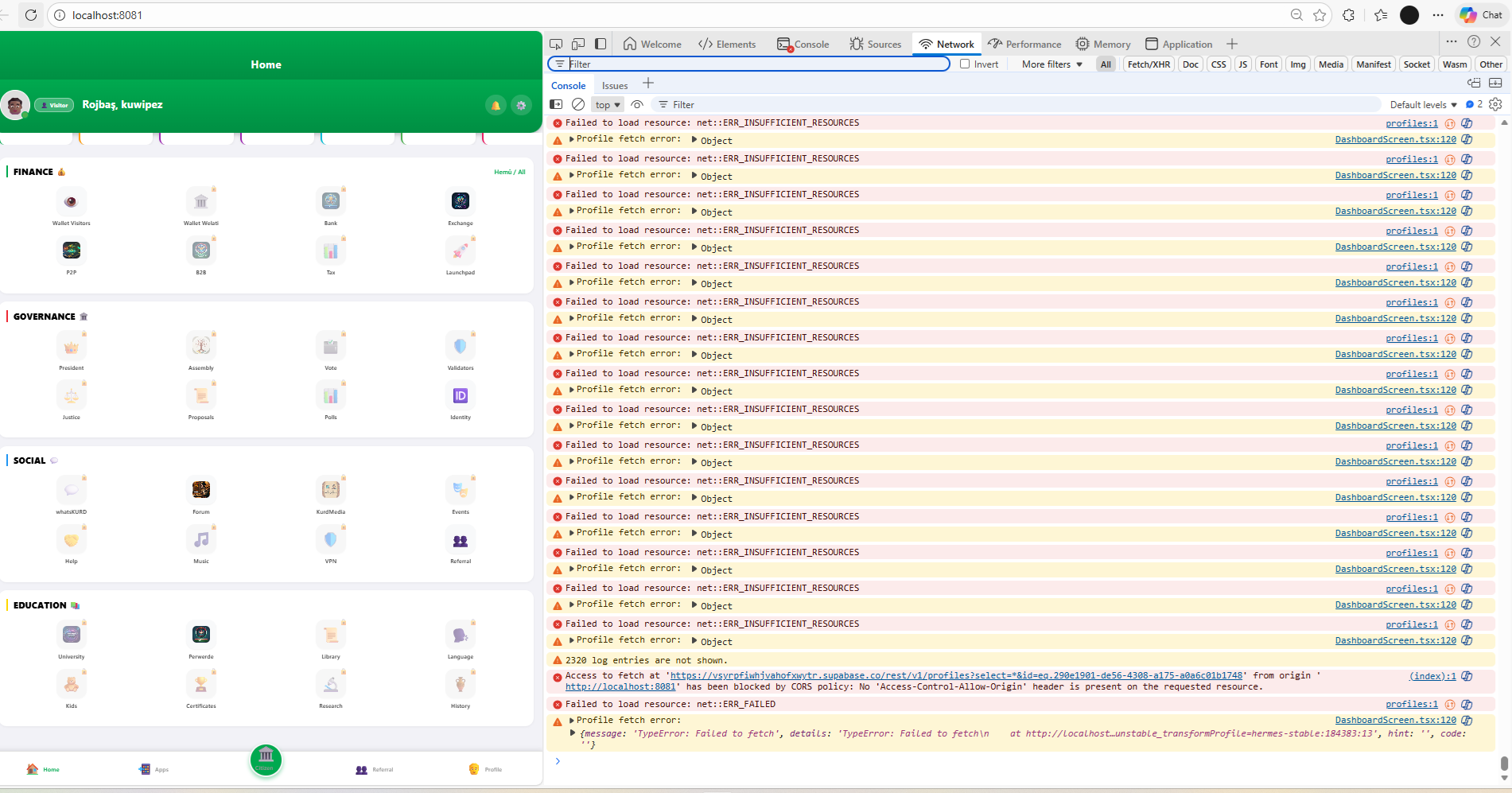Click the clear console icon
This screenshot has width=1512, height=793.
tap(578, 104)
